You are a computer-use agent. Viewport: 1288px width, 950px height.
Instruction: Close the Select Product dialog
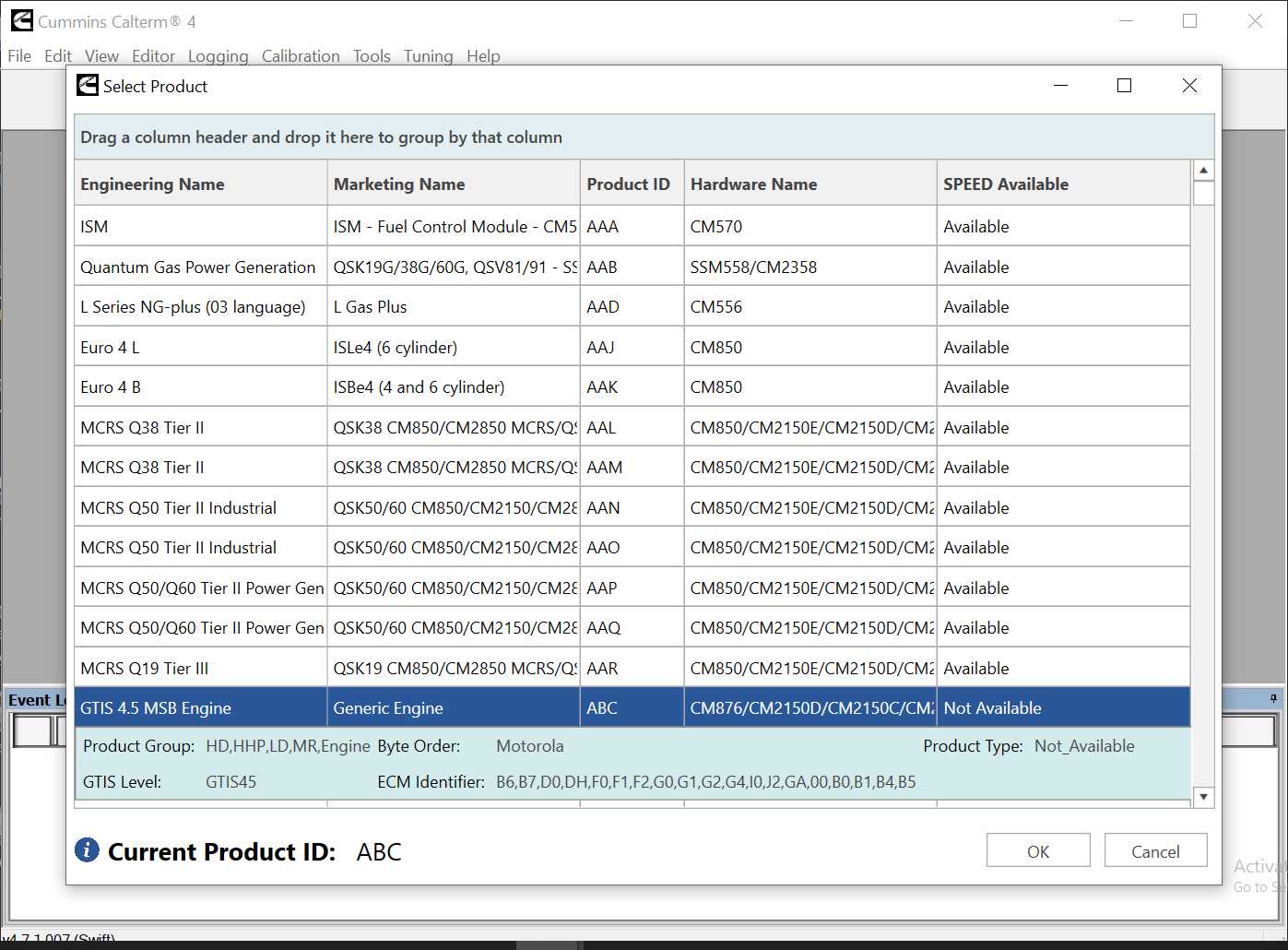[1189, 86]
